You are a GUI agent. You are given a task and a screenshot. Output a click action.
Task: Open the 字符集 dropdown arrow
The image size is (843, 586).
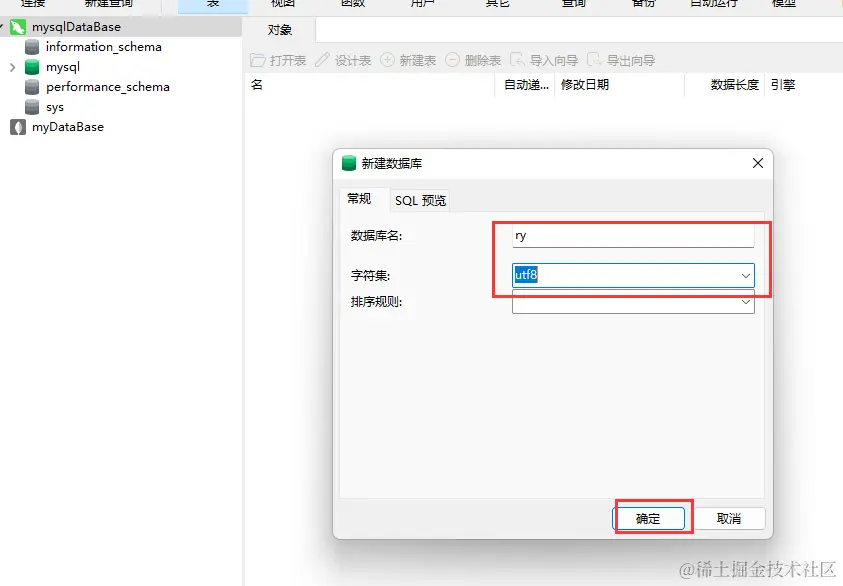tap(746, 276)
